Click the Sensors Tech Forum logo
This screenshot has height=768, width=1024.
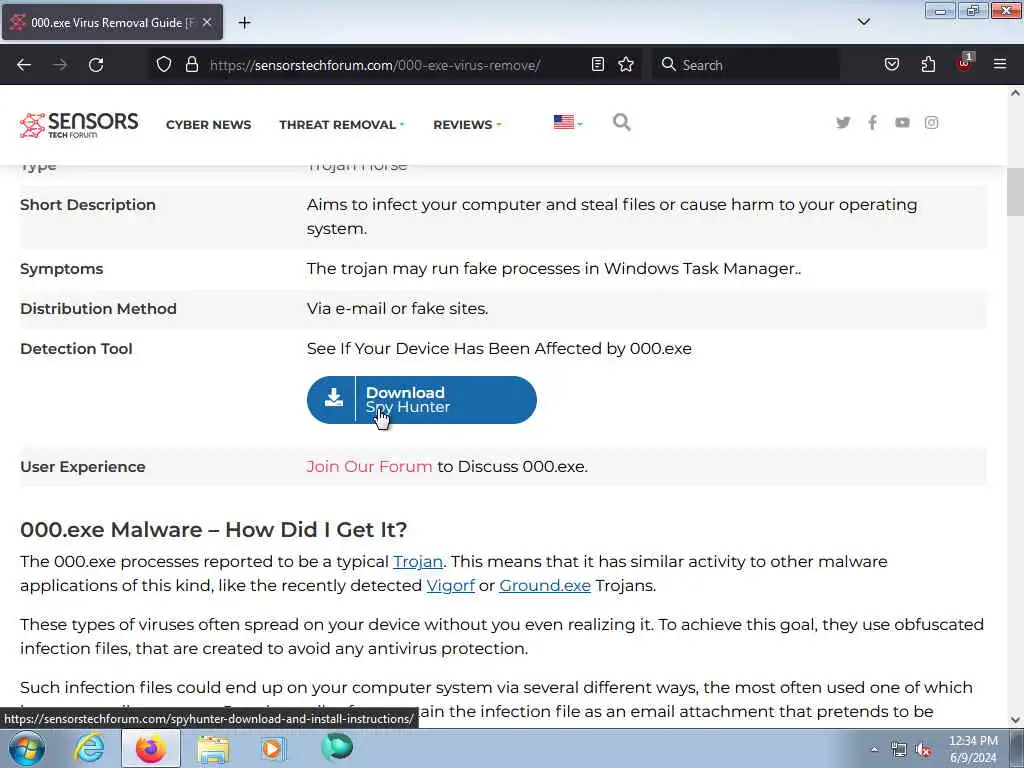tap(79, 125)
